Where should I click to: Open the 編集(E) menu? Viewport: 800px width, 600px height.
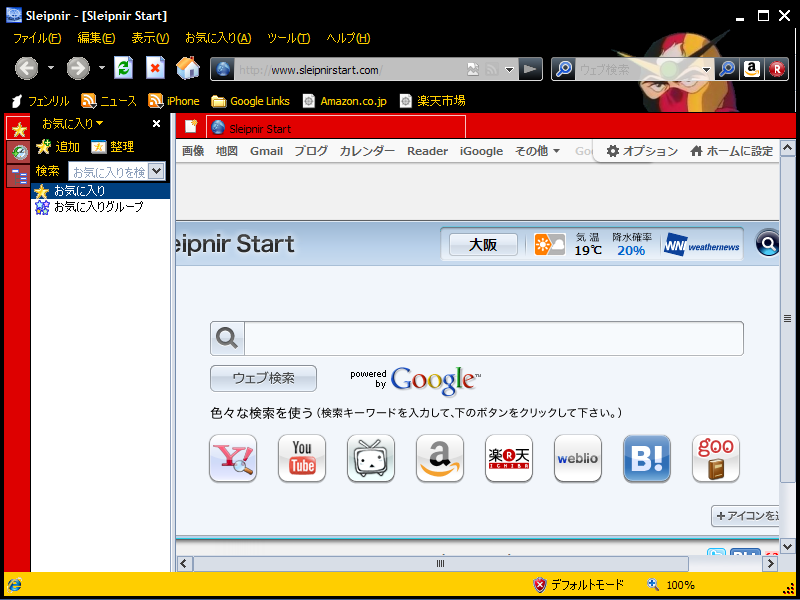96,38
